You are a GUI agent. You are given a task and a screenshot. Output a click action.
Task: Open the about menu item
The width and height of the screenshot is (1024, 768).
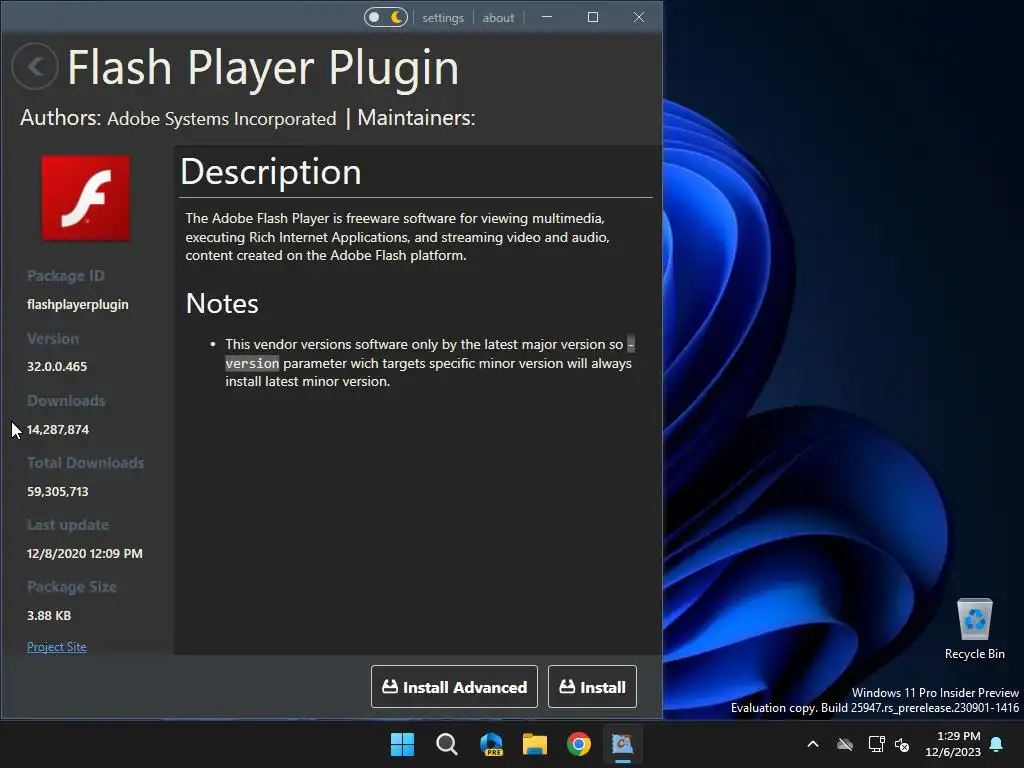(498, 18)
